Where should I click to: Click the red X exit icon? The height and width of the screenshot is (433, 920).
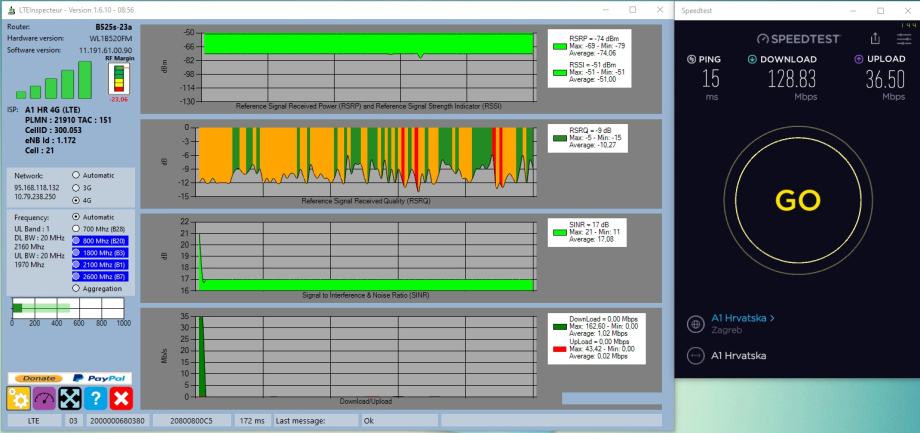[122, 399]
